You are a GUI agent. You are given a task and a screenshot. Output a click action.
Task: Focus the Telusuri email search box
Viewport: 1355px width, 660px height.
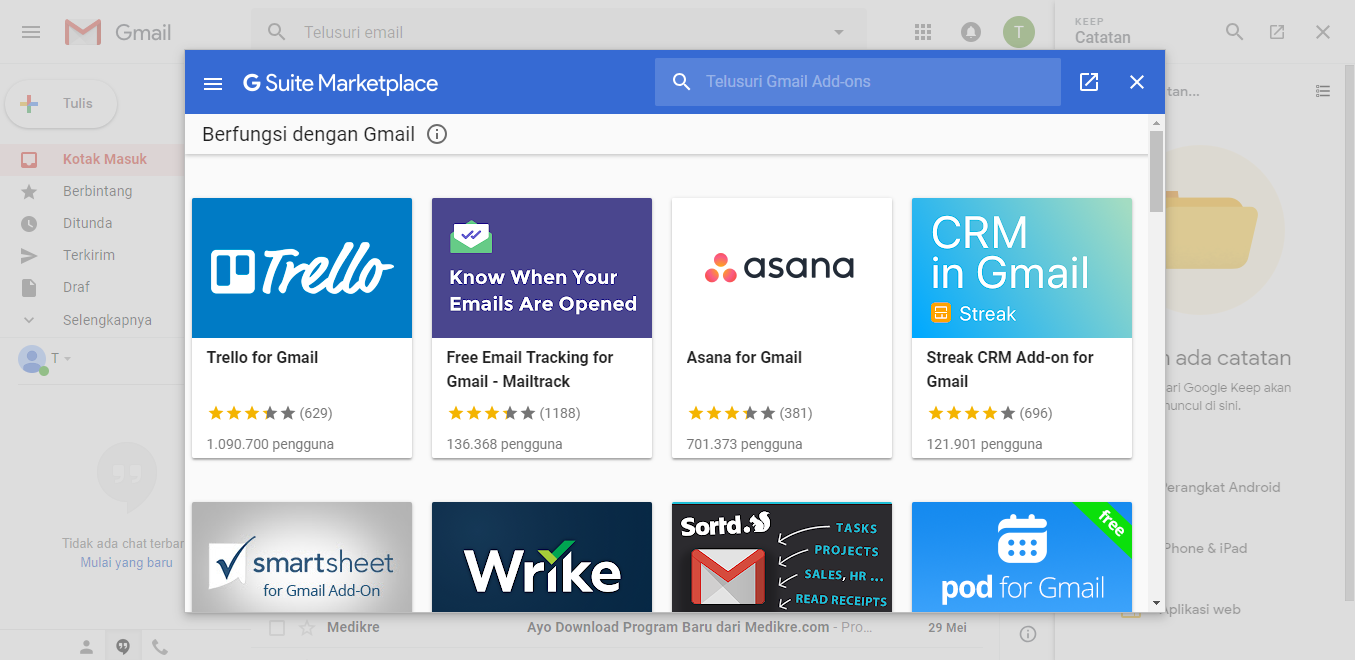coord(560,32)
